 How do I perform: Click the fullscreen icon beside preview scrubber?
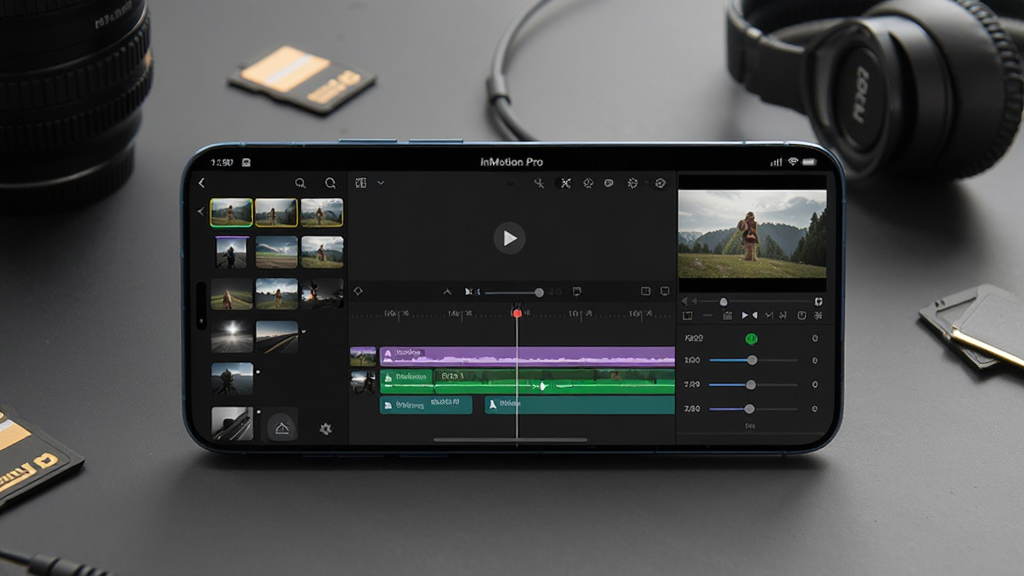click(818, 302)
